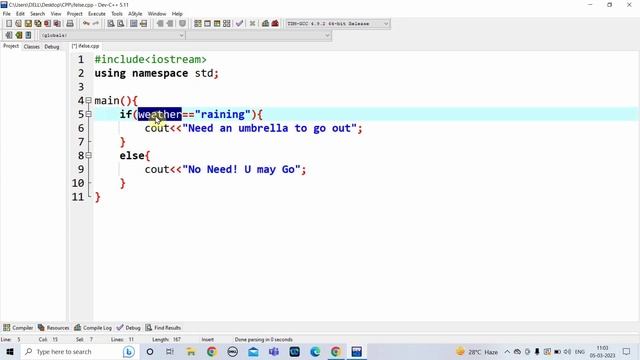Click the Toggle bookmarks icon
Screen dimensions: 640x360
tap(18, 36)
